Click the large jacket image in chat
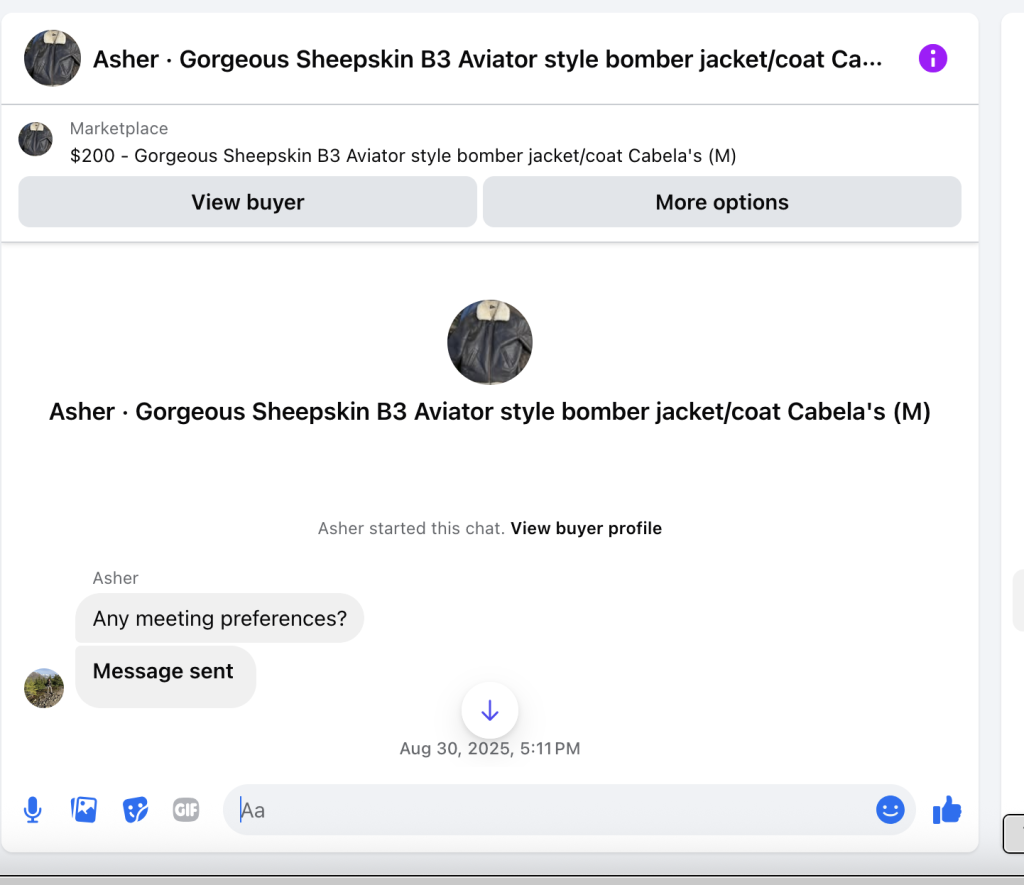This screenshot has height=885, width=1024. (489, 342)
